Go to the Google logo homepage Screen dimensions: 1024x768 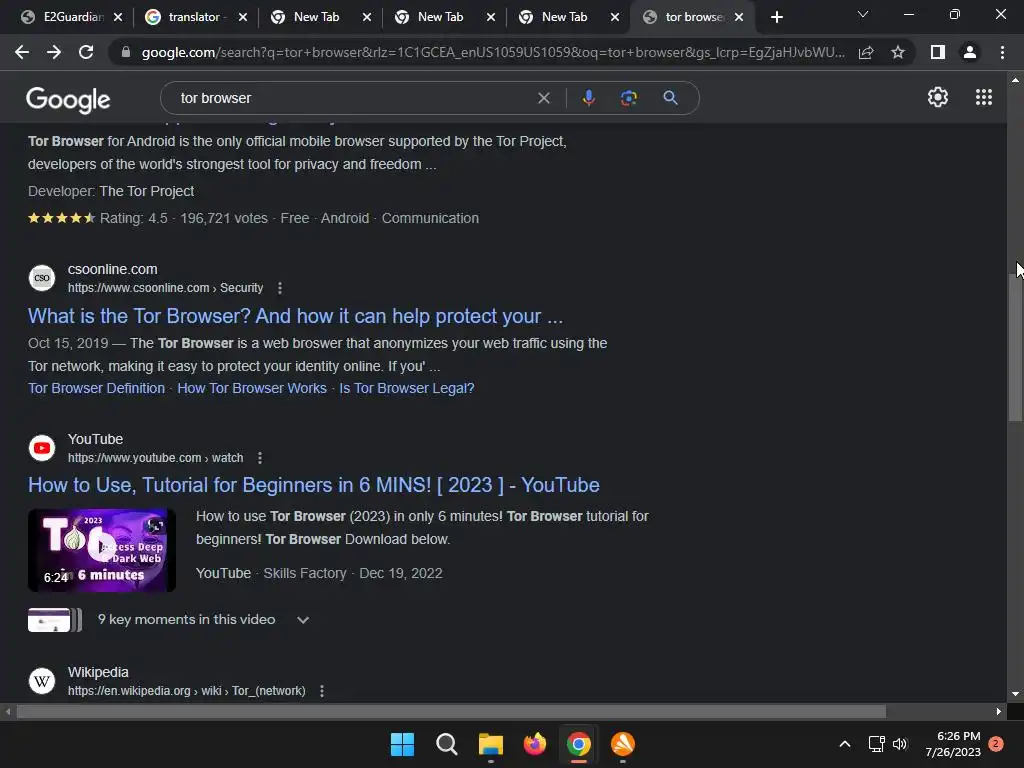[68, 99]
